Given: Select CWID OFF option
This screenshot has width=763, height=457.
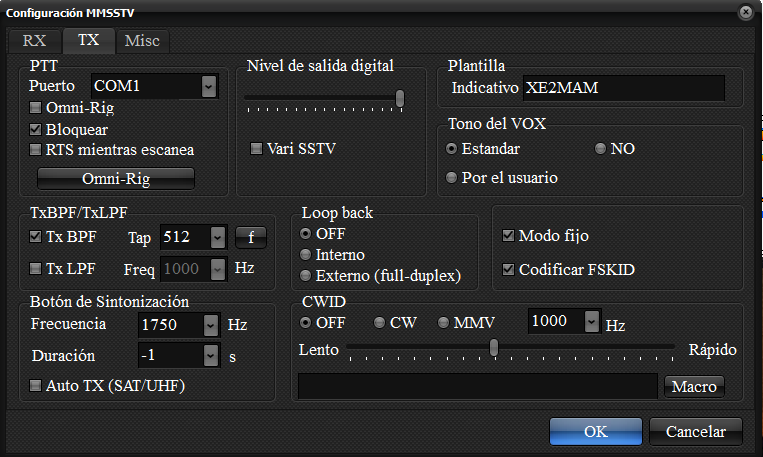Looking at the screenshot, I should point(306,323).
